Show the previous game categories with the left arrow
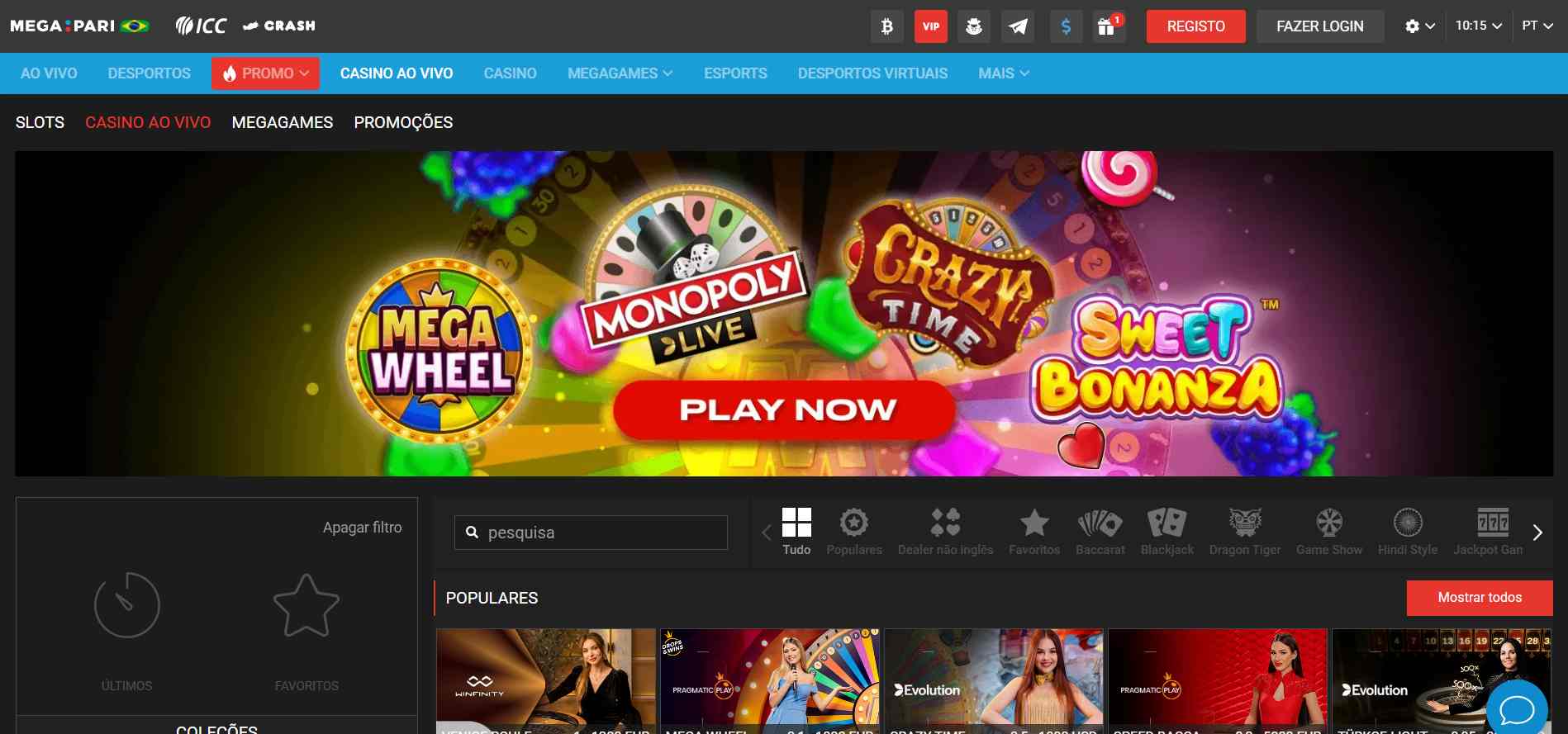The image size is (1568, 734). click(x=766, y=533)
